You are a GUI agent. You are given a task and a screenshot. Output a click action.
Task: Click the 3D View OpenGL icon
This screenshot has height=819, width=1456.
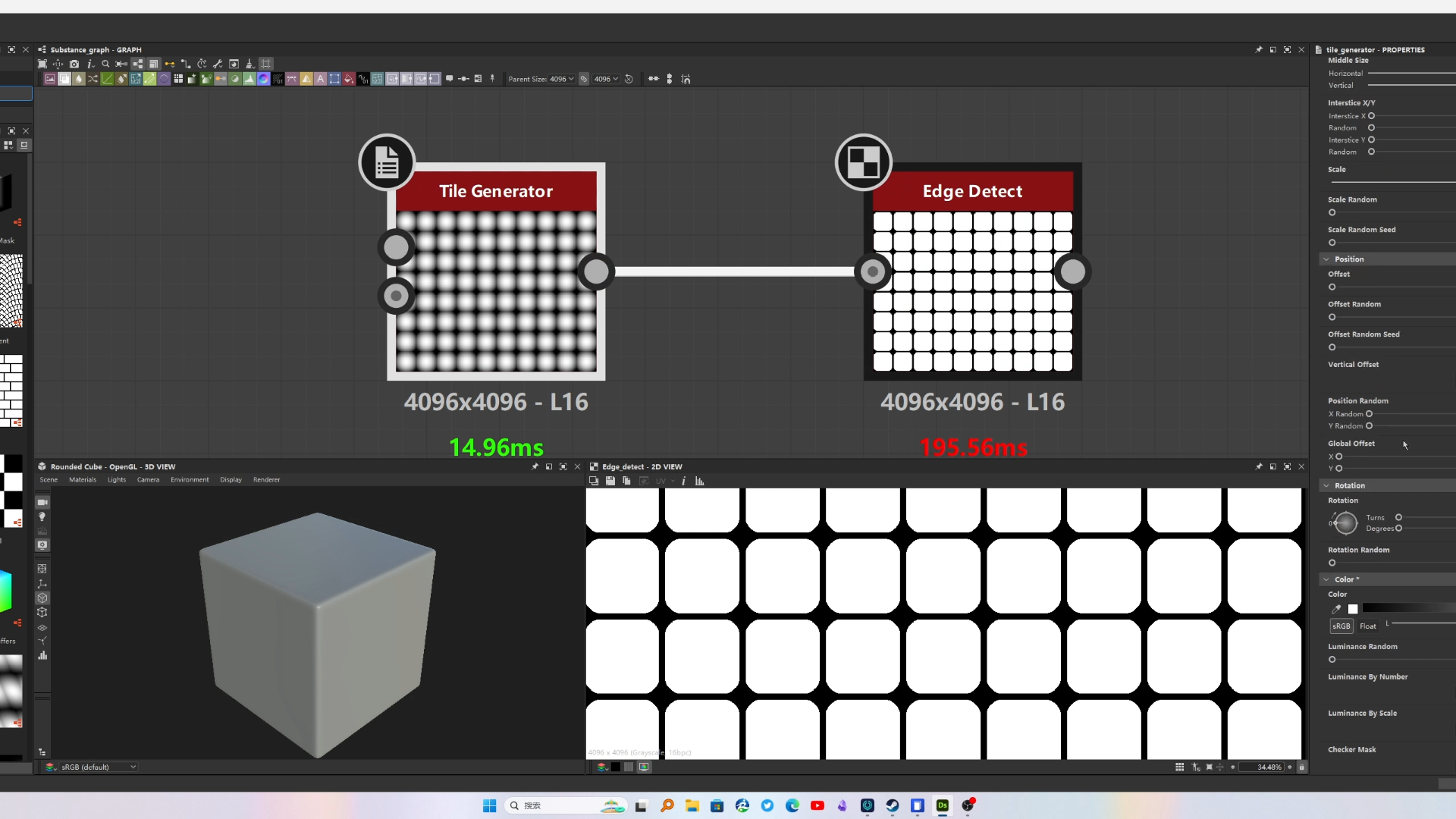coord(42,468)
